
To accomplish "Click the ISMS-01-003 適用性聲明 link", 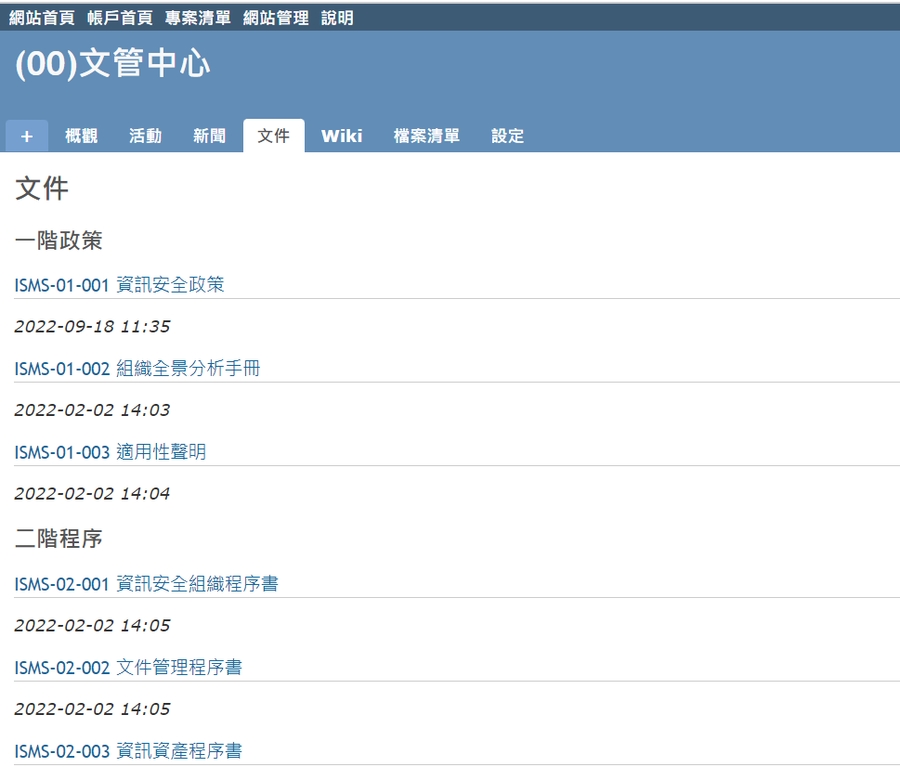I will 110,452.
